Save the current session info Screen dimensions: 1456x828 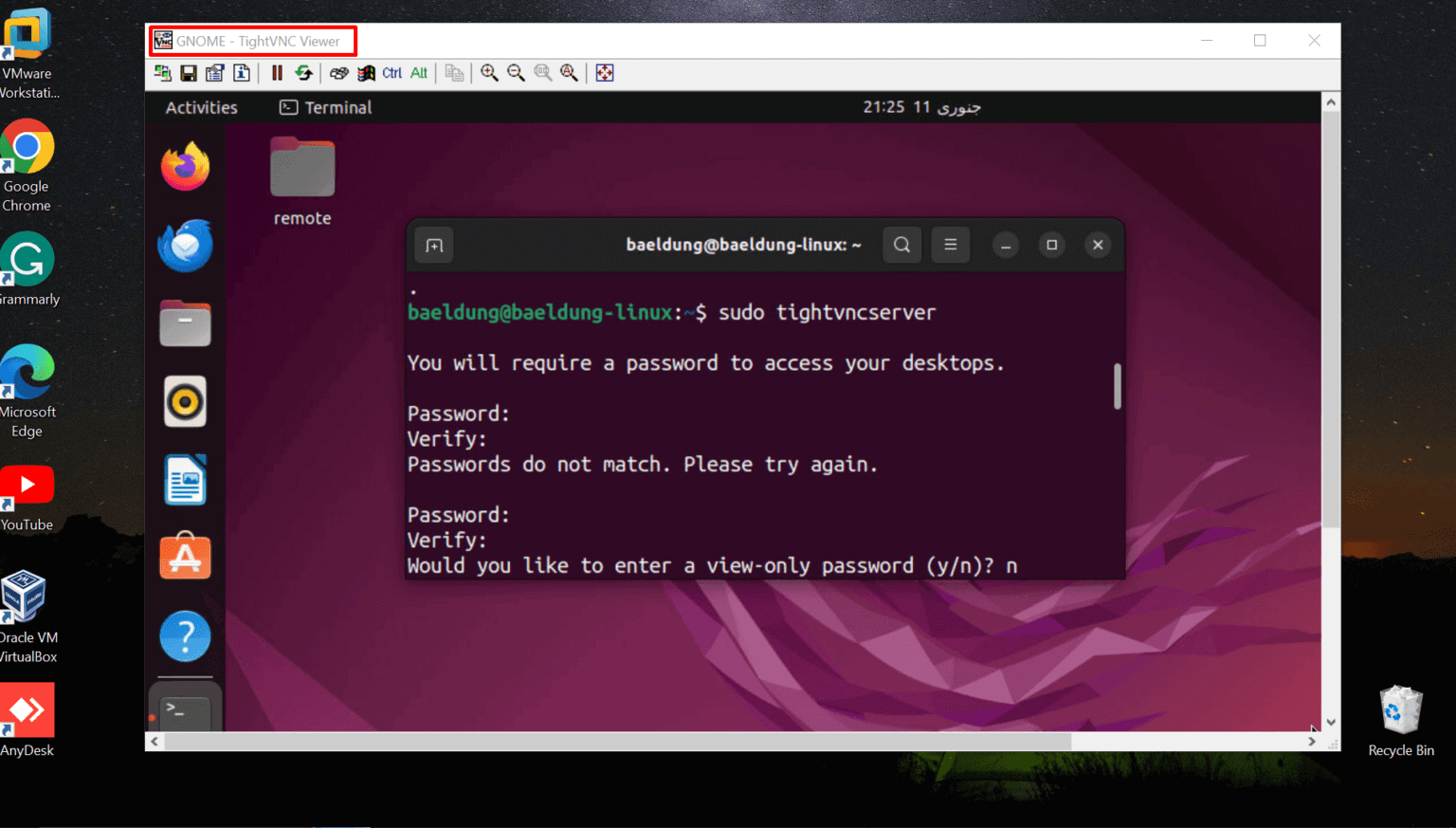coord(189,73)
